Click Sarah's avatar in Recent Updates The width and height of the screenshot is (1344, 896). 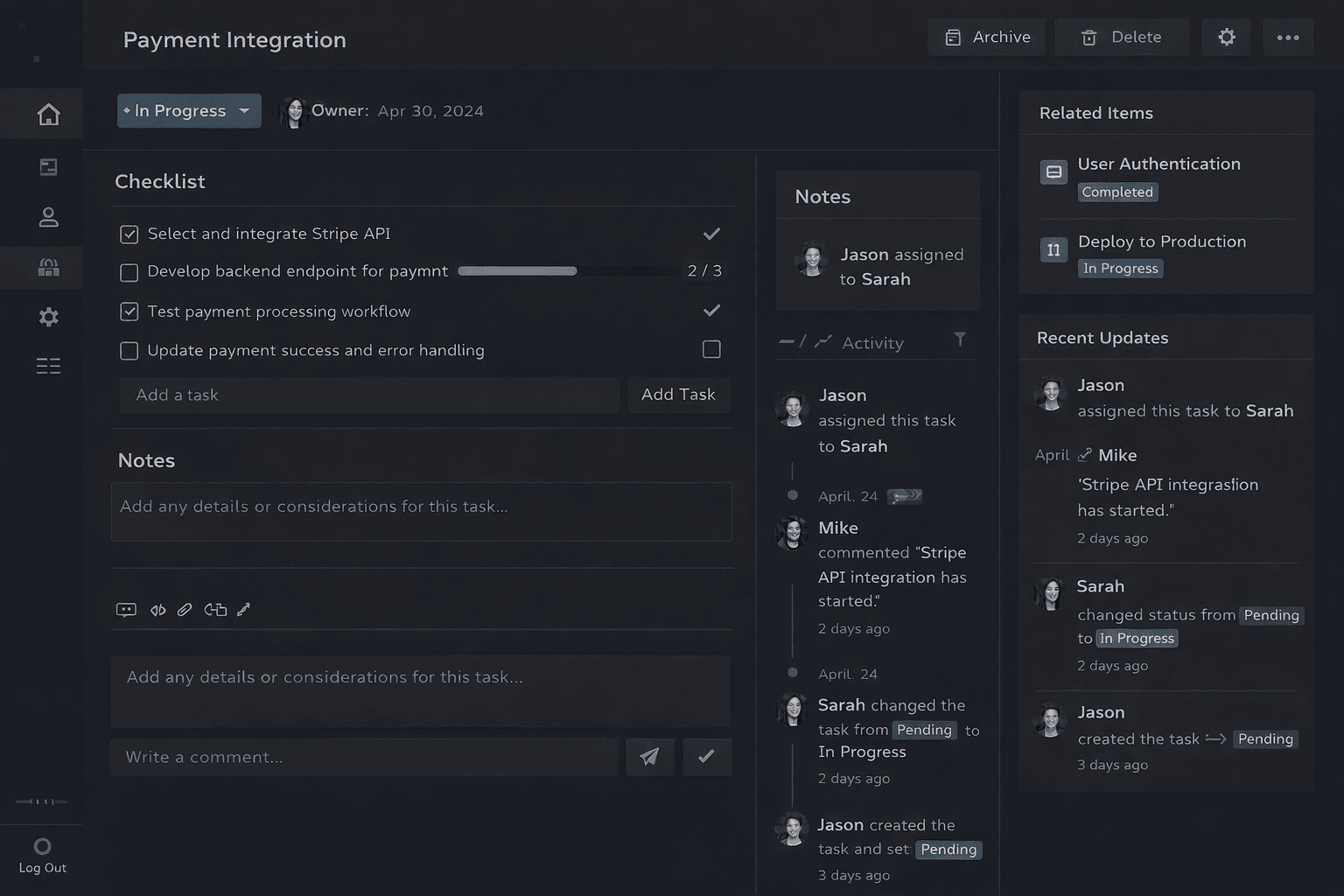point(1049,594)
